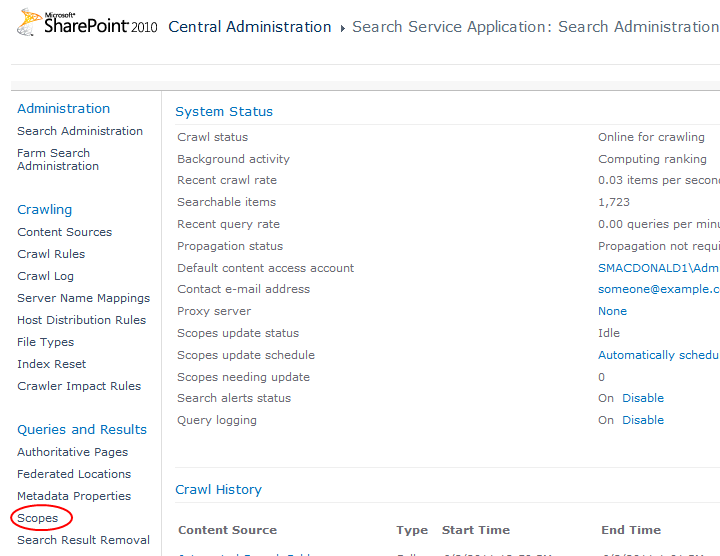
Task: Open Crawler Impact Rules
Action: [x=79, y=386]
